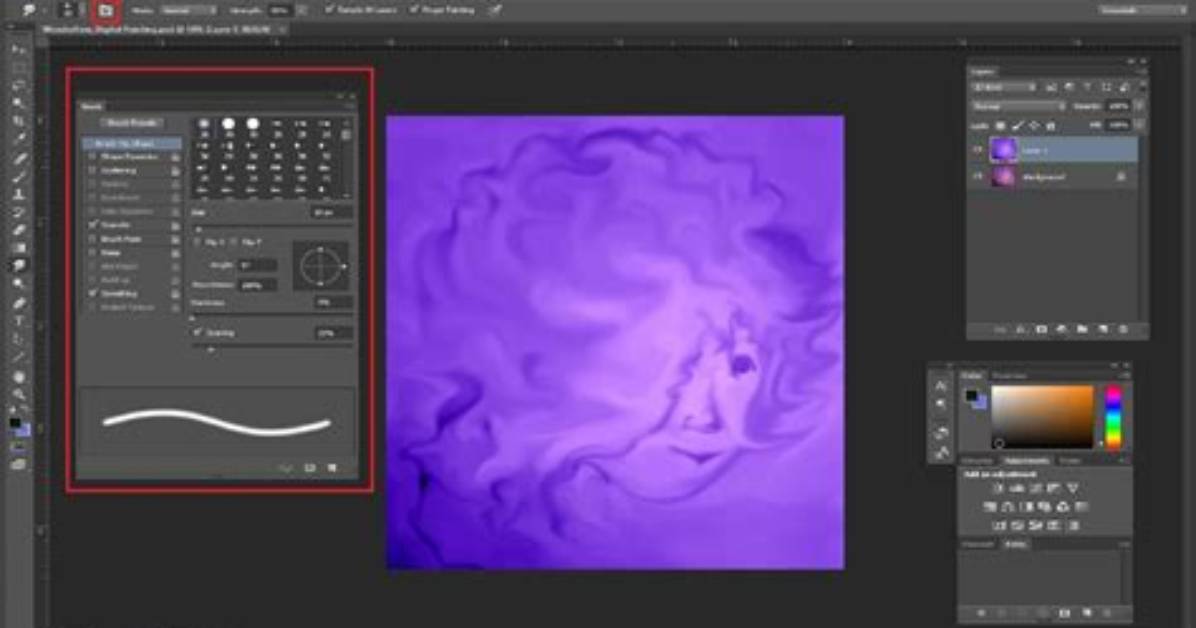Open the workspace switcher dropdown
This screenshot has height=628, width=1196.
click(1142, 11)
